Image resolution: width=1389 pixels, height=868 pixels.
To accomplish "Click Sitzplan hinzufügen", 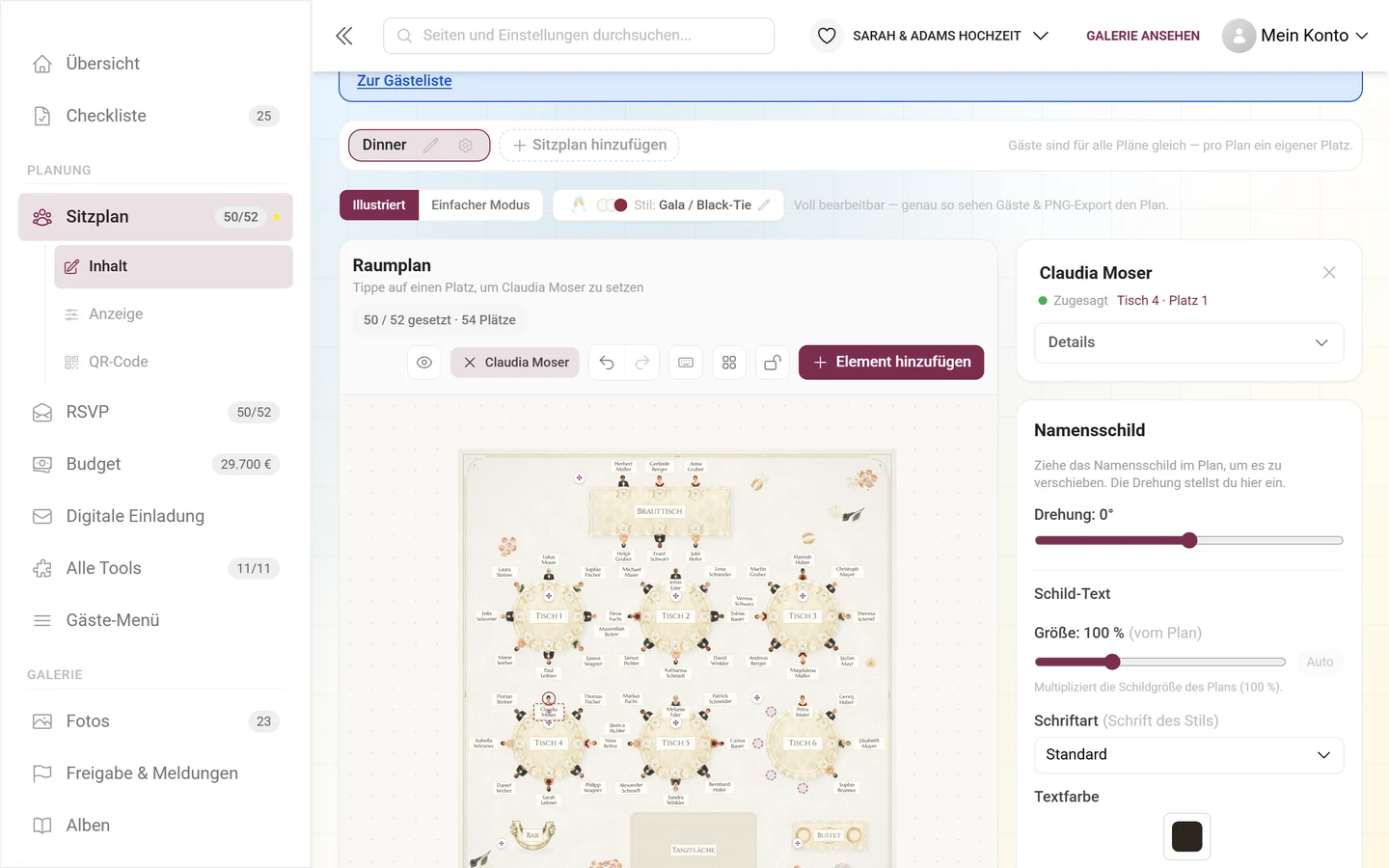I will click(x=589, y=145).
